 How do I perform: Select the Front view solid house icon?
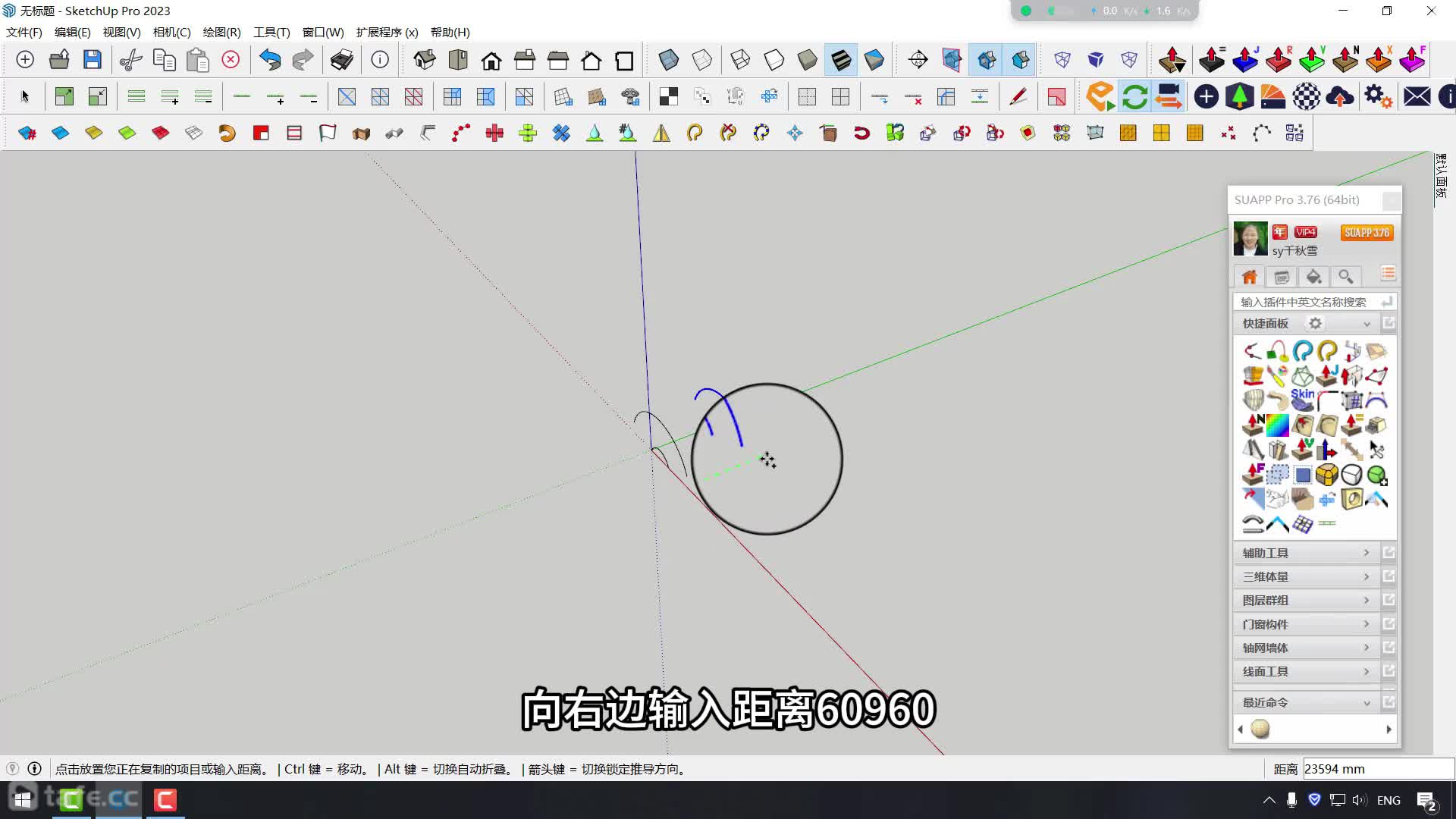(x=491, y=60)
